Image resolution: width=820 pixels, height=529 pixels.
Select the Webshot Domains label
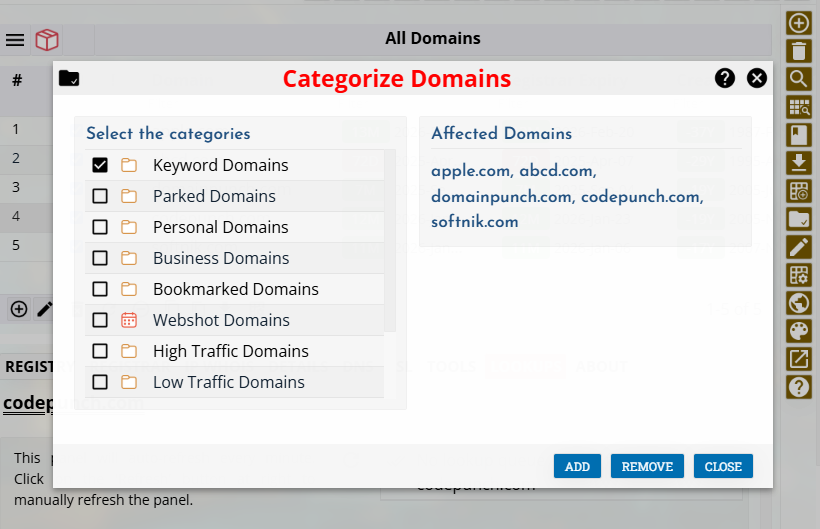pos(221,320)
